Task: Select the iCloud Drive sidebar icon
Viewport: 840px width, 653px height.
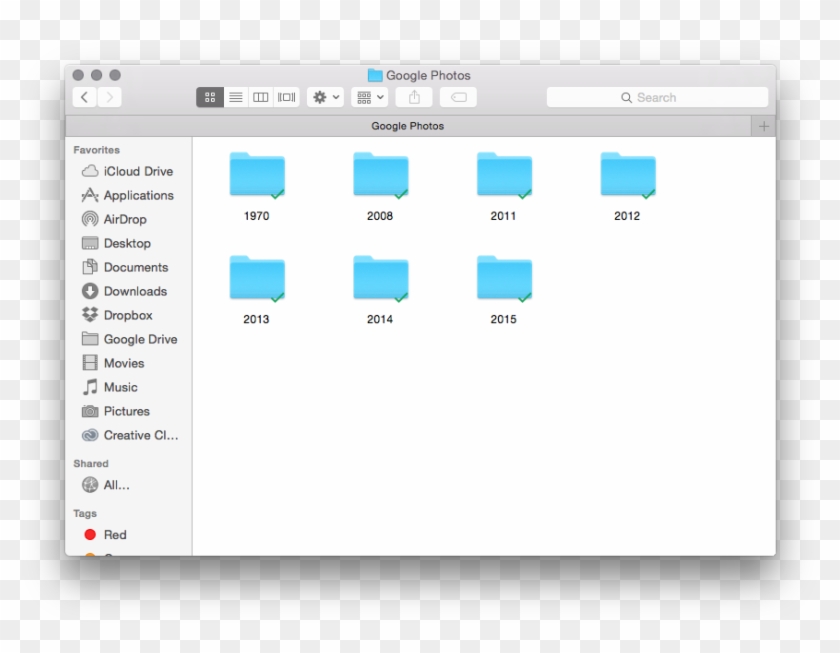Action: tap(90, 171)
